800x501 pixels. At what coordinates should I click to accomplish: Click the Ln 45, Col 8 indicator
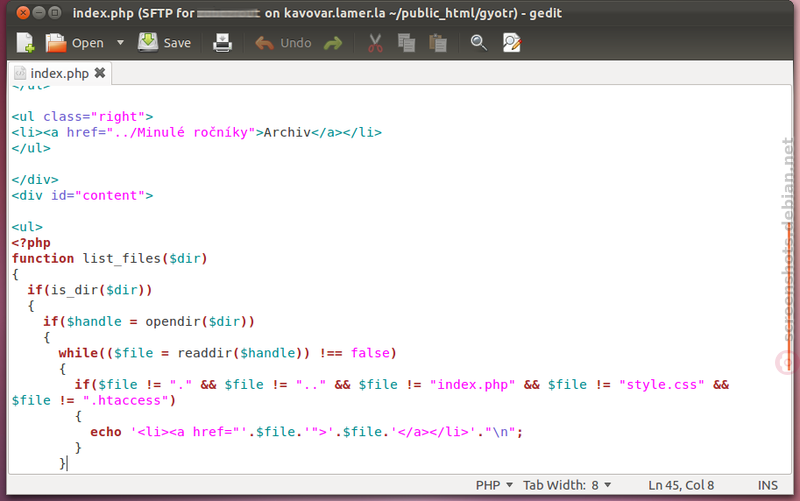681,485
